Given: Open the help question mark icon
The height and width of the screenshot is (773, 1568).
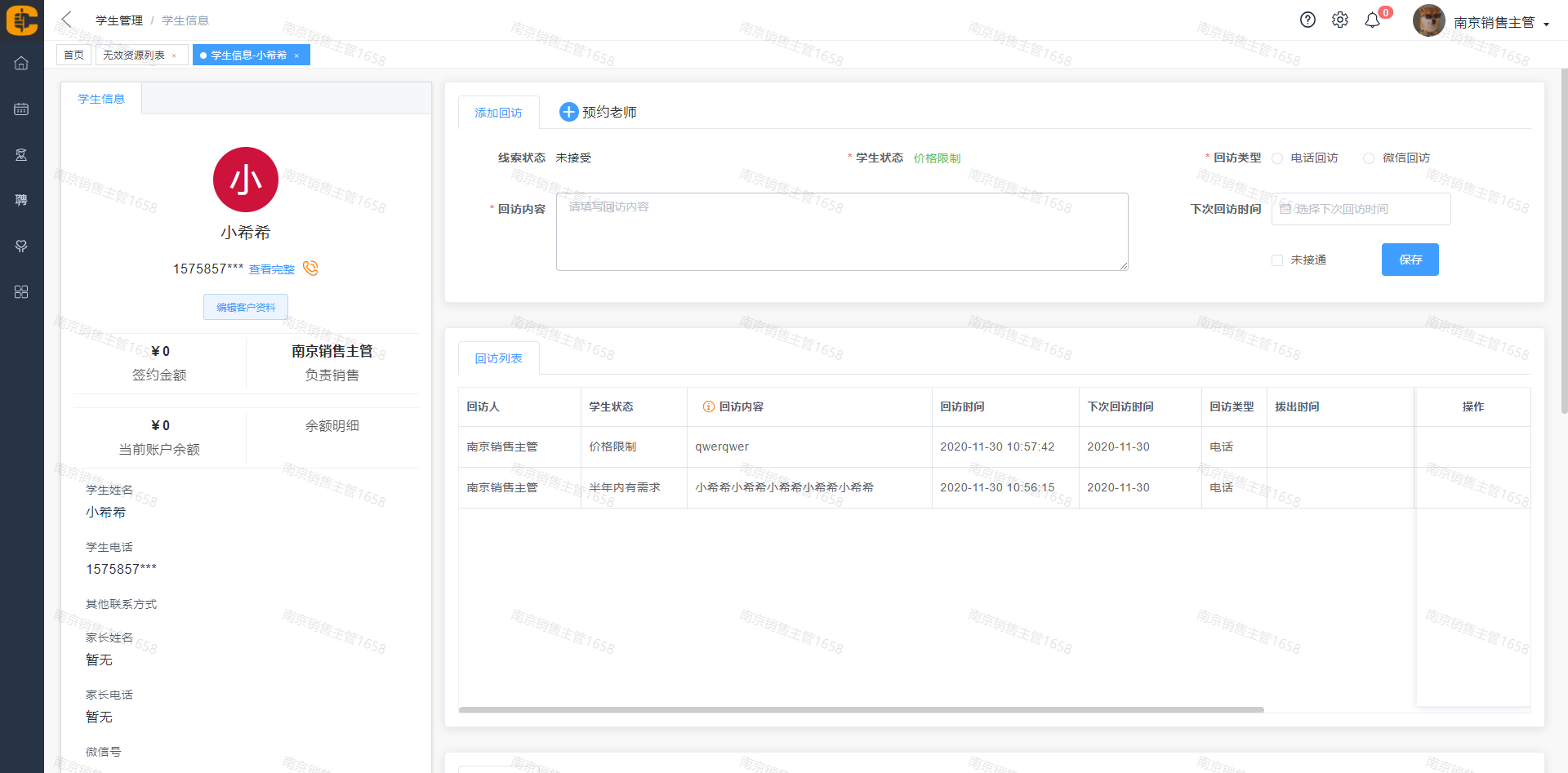Looking at the screenshot, I should point(1307,20).
